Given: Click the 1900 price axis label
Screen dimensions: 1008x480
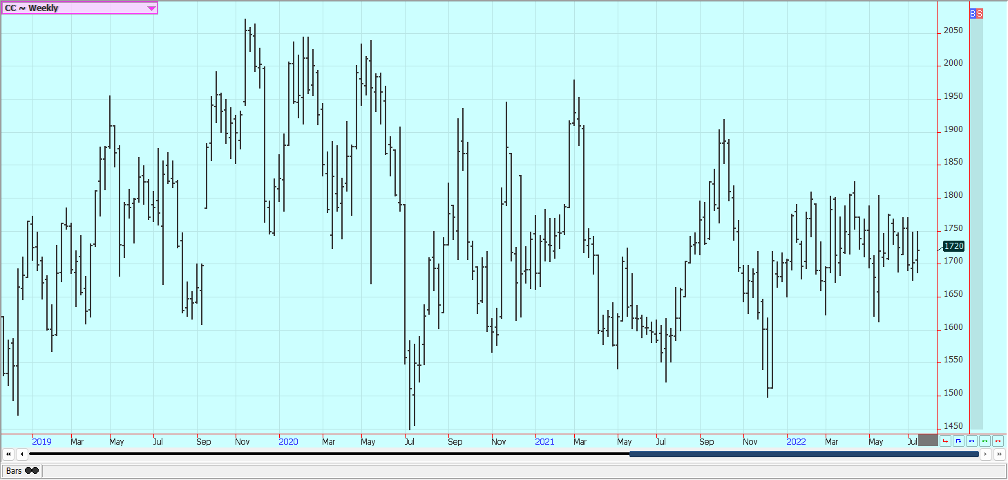Looking at the screenshot, I should pyautogui.click(x=953, y=130).
